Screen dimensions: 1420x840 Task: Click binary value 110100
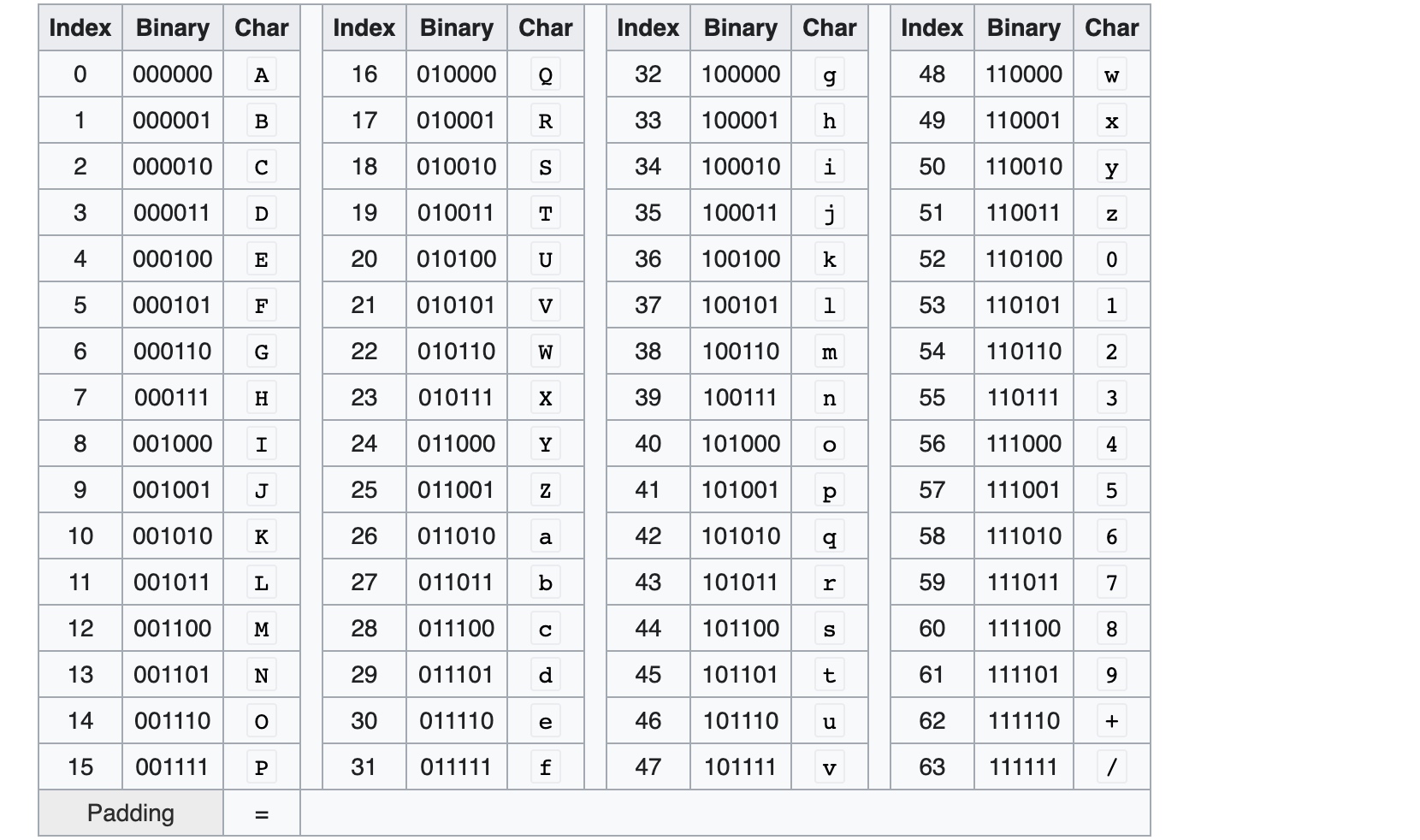pyautogui.click(x=1024, y=259)
